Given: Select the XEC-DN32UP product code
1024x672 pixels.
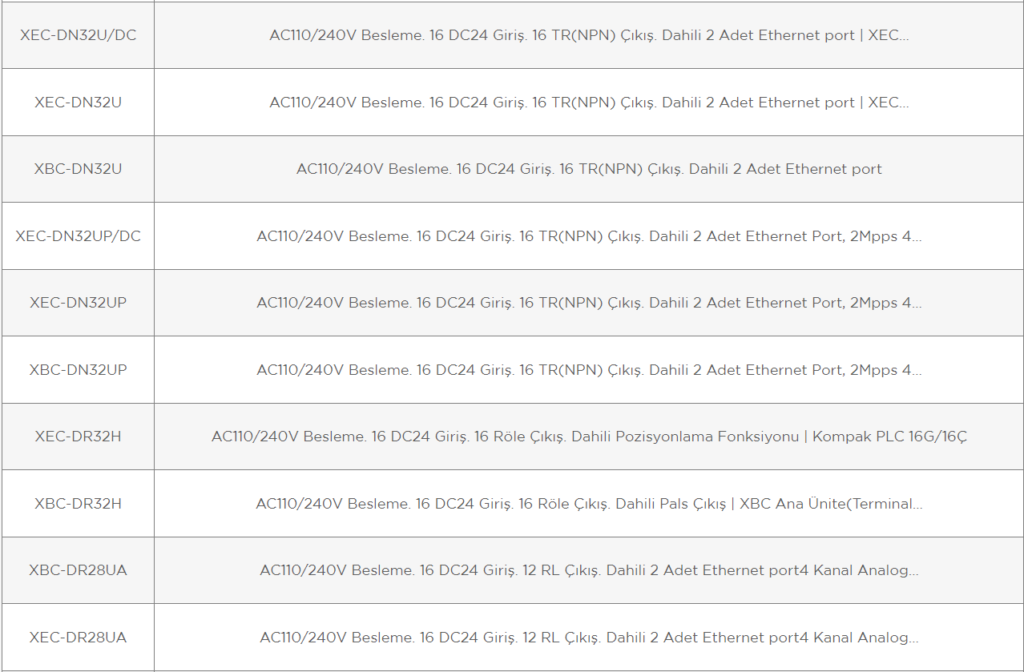Looking at the screenshot, I should pos(78,303).
